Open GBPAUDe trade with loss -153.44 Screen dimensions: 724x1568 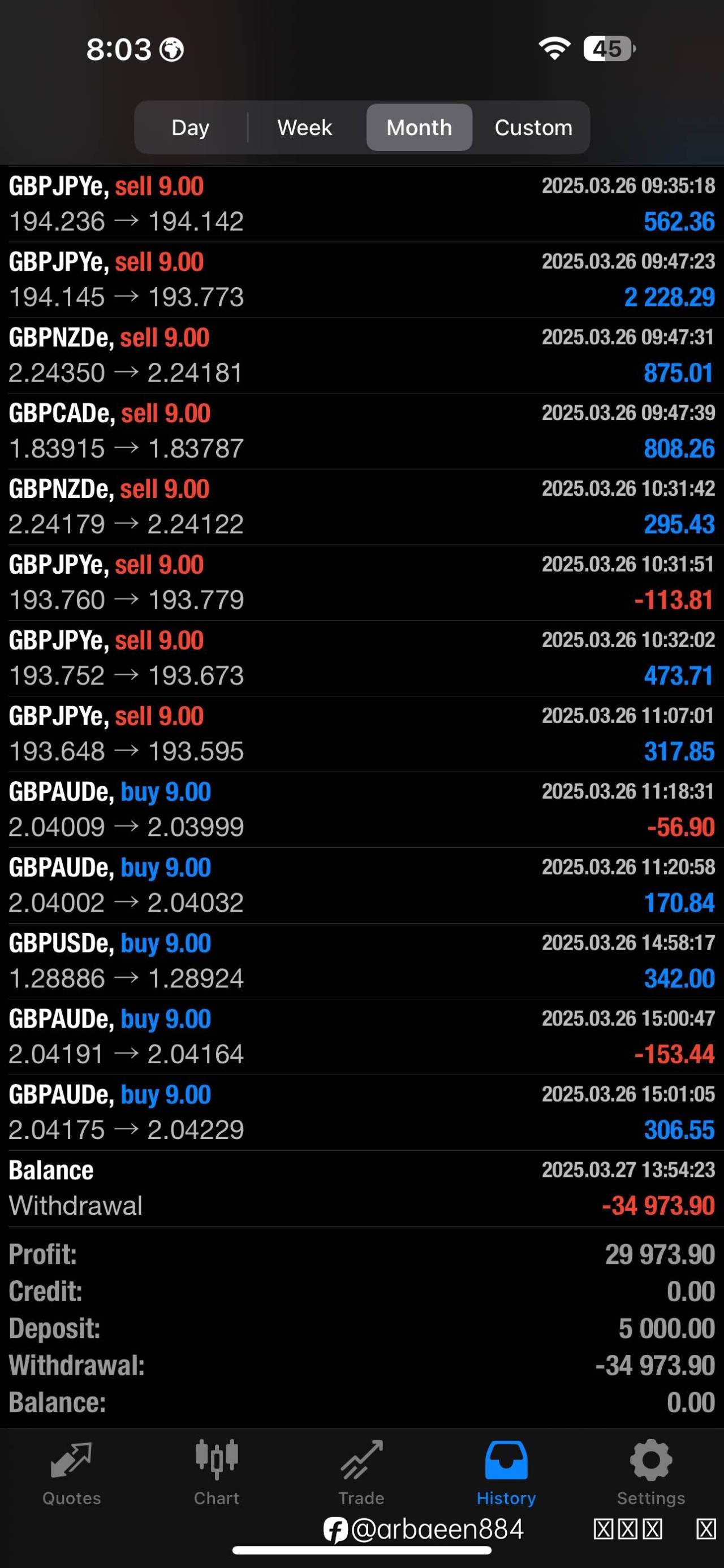361,1037
